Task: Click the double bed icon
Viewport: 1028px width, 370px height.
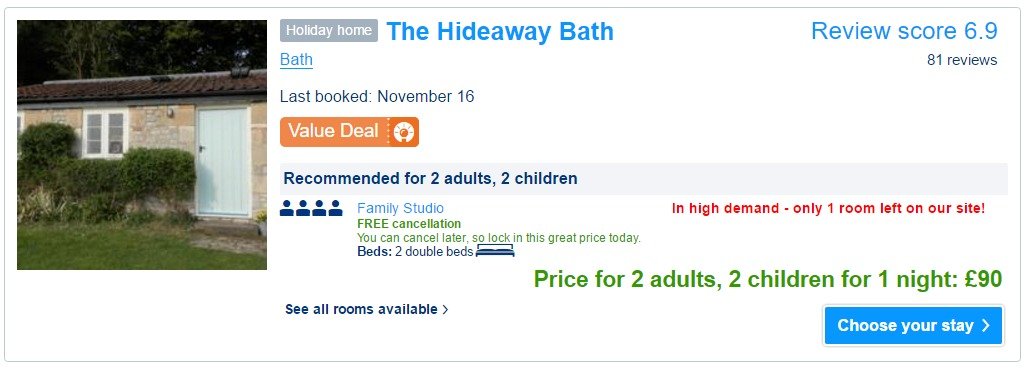Action: [495, 251]
